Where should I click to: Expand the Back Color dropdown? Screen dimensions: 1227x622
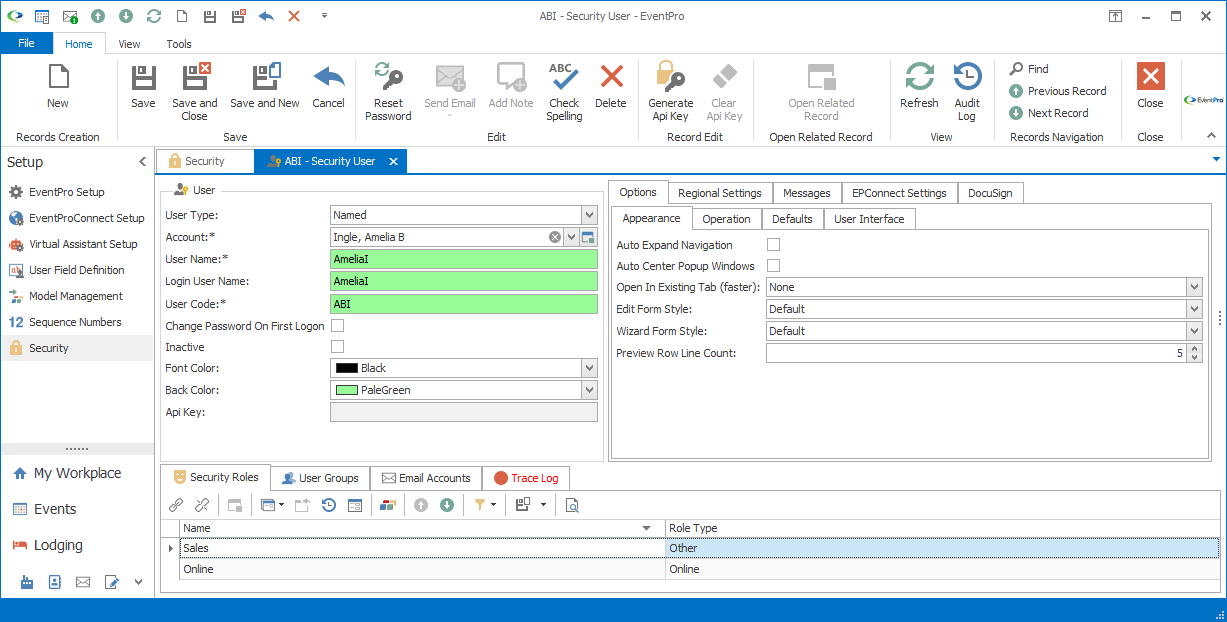(589, 390)
